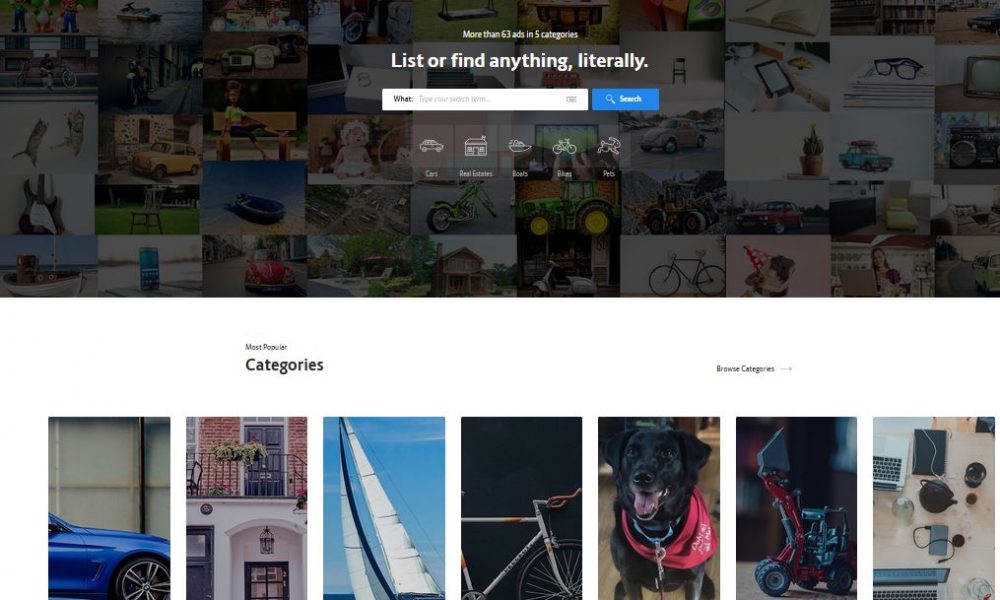The width and height of the screenshot is (1000, 600).
Task: Open the Browse Categories link
Action: pos(745,369)
